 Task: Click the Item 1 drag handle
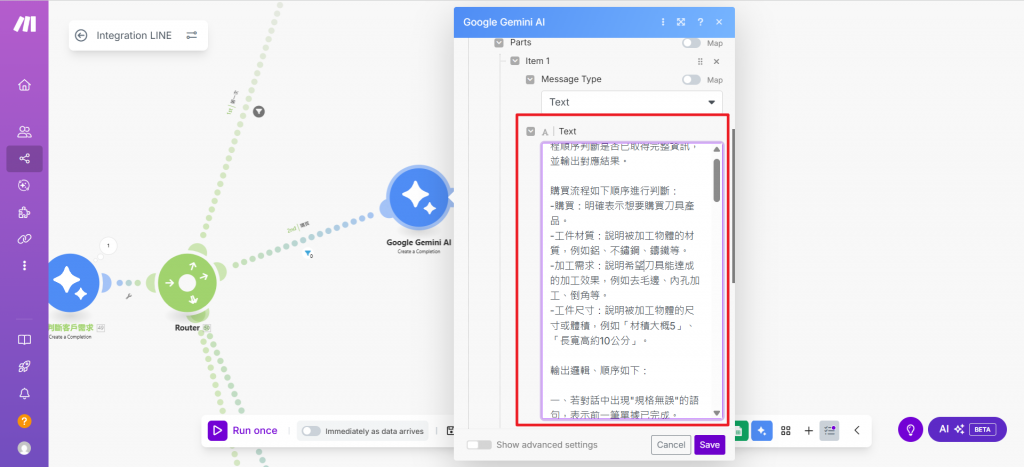tap(700, 61)
